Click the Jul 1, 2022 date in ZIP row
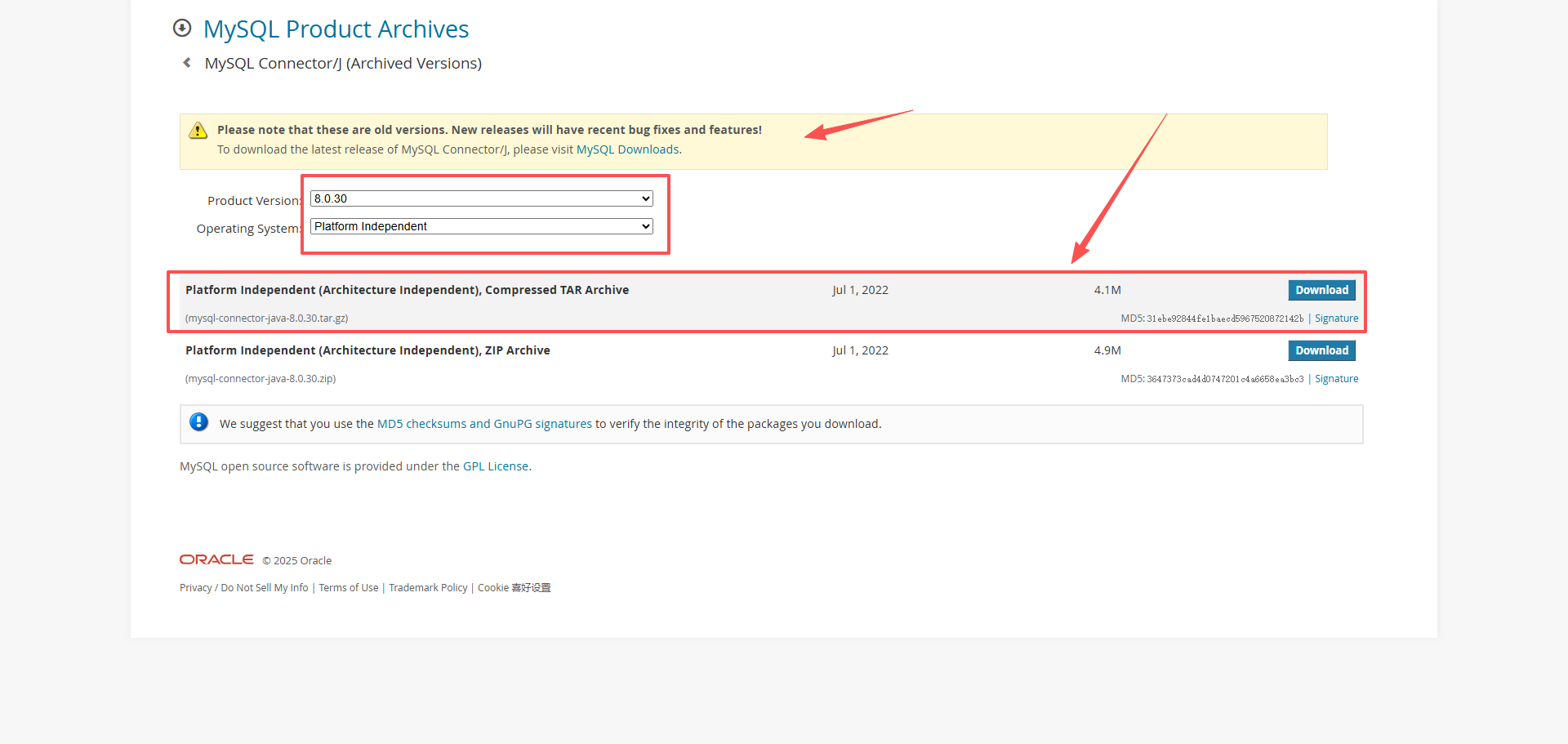Screen dimensions: 1568x744 coord(860,350)
